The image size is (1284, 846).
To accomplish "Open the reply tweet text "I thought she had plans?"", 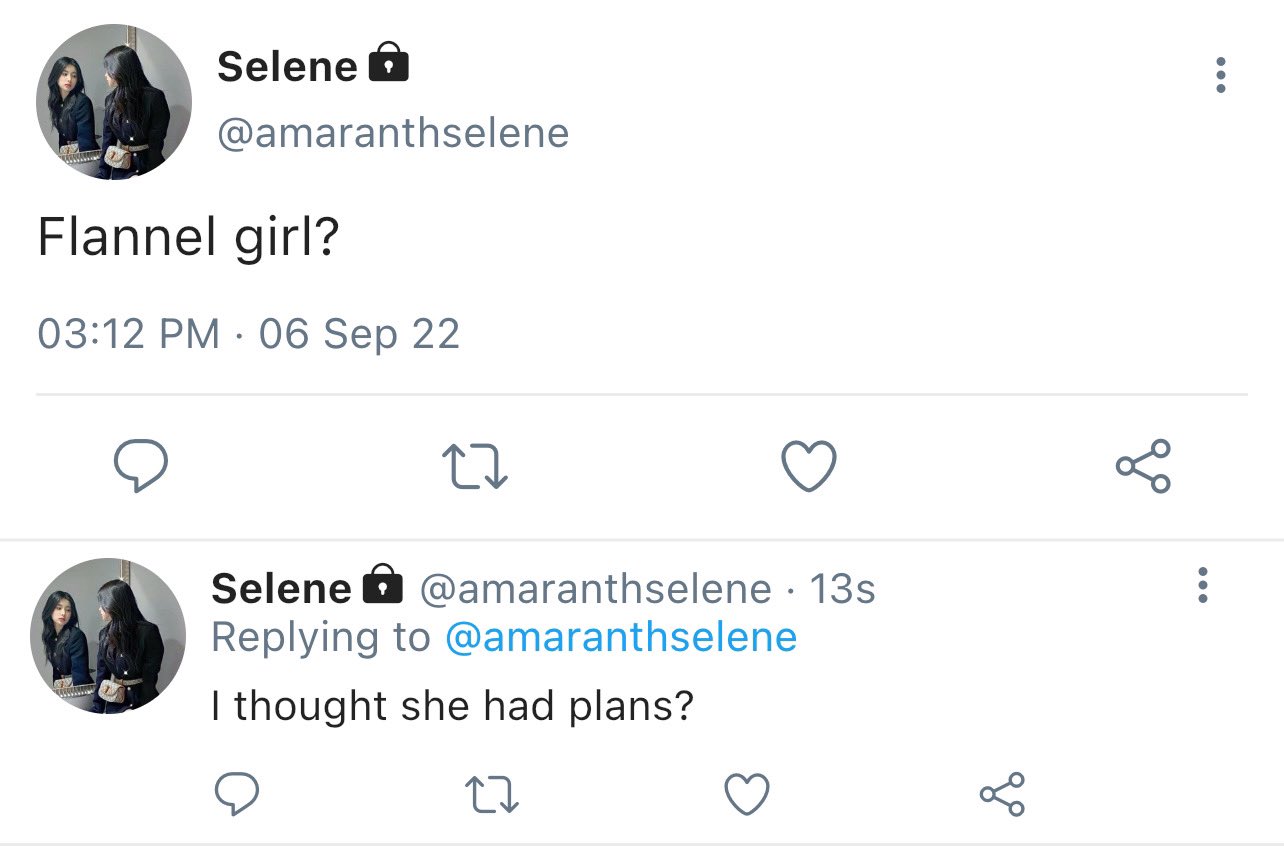I will [x=452, y=706].
